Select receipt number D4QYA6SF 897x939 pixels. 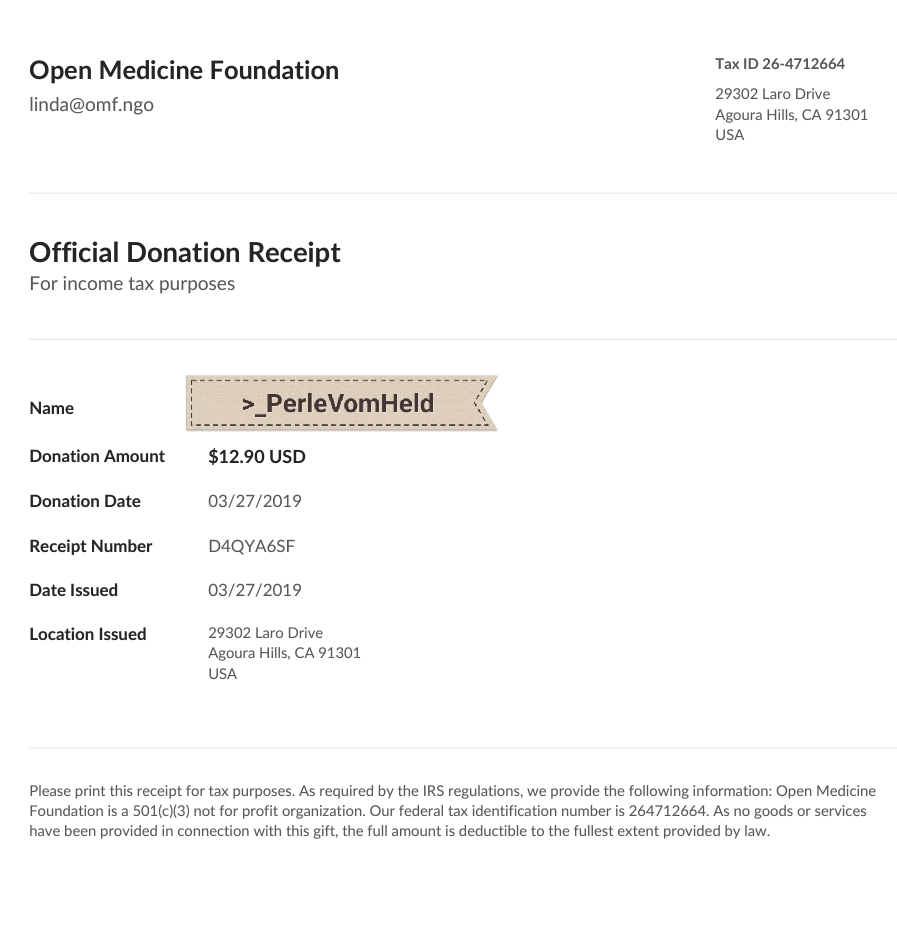(x=251, y=546)
